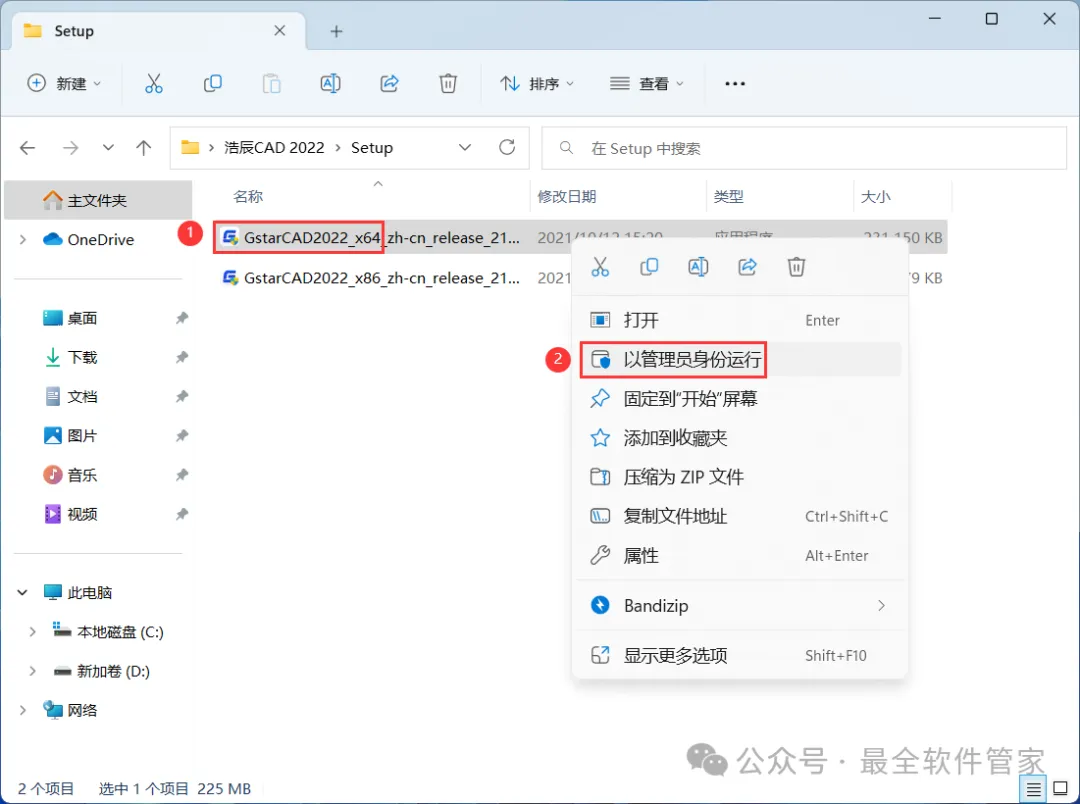Expand the address bar history dropdown

[465, 147]
